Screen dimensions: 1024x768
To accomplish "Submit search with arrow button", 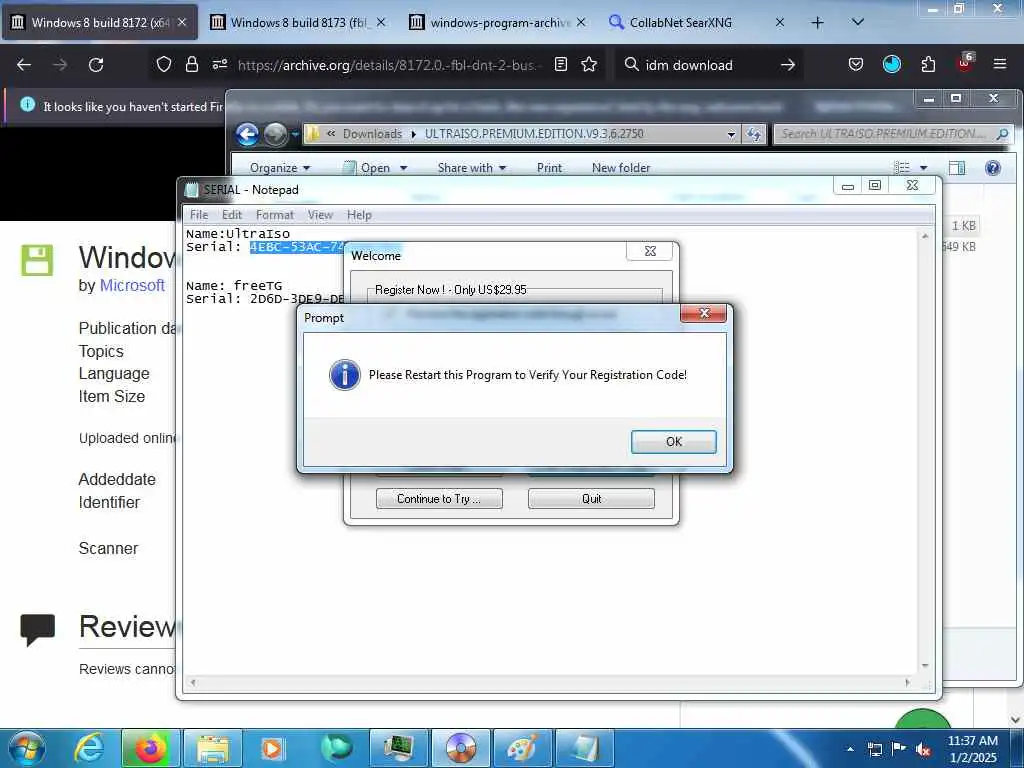I will point(788,65).
